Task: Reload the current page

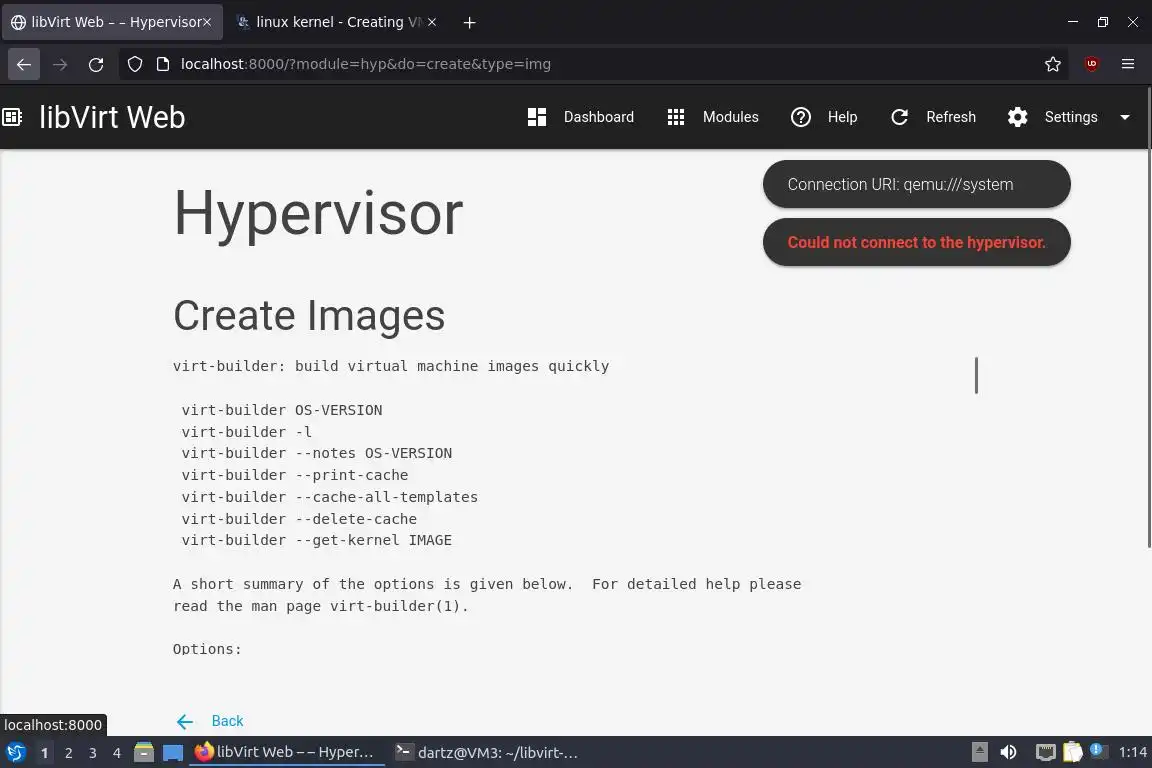Action: pyautogui.click(x=96, y=65)
